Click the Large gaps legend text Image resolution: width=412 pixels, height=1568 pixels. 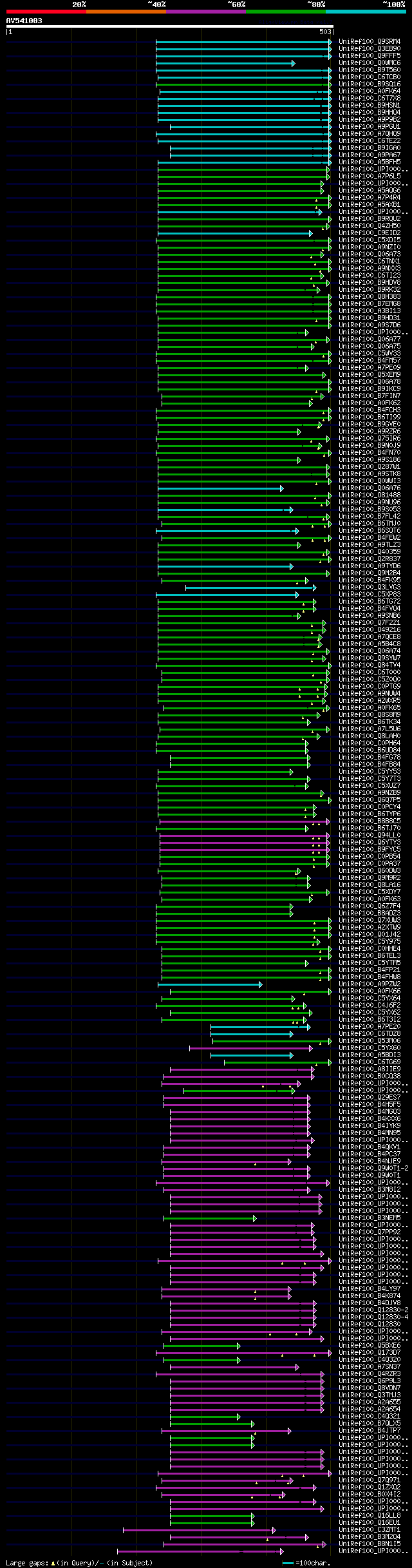pyautogui.click(x=79, y=1563)
